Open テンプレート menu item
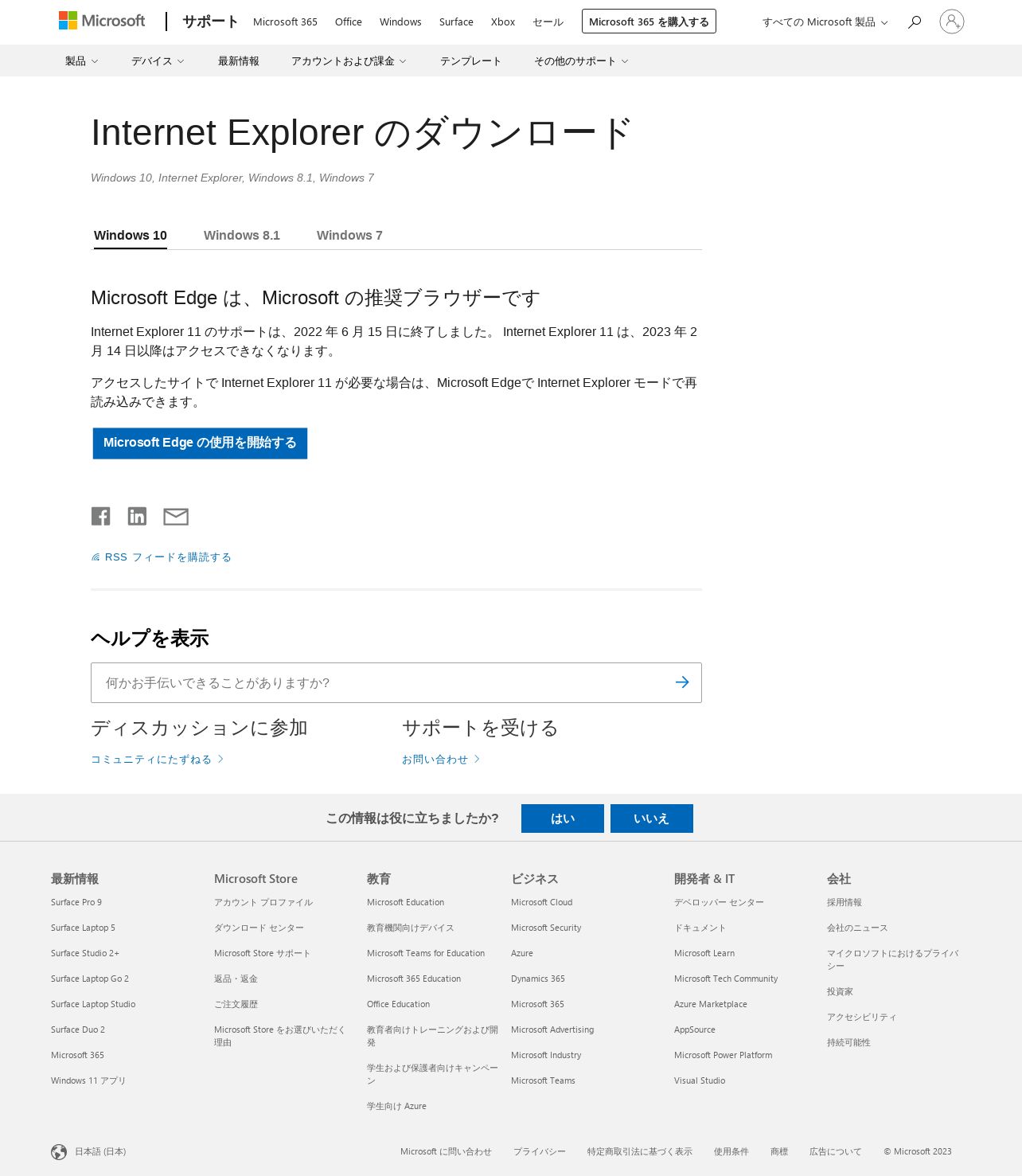The image size is (1022, 1176). point(470,61)
